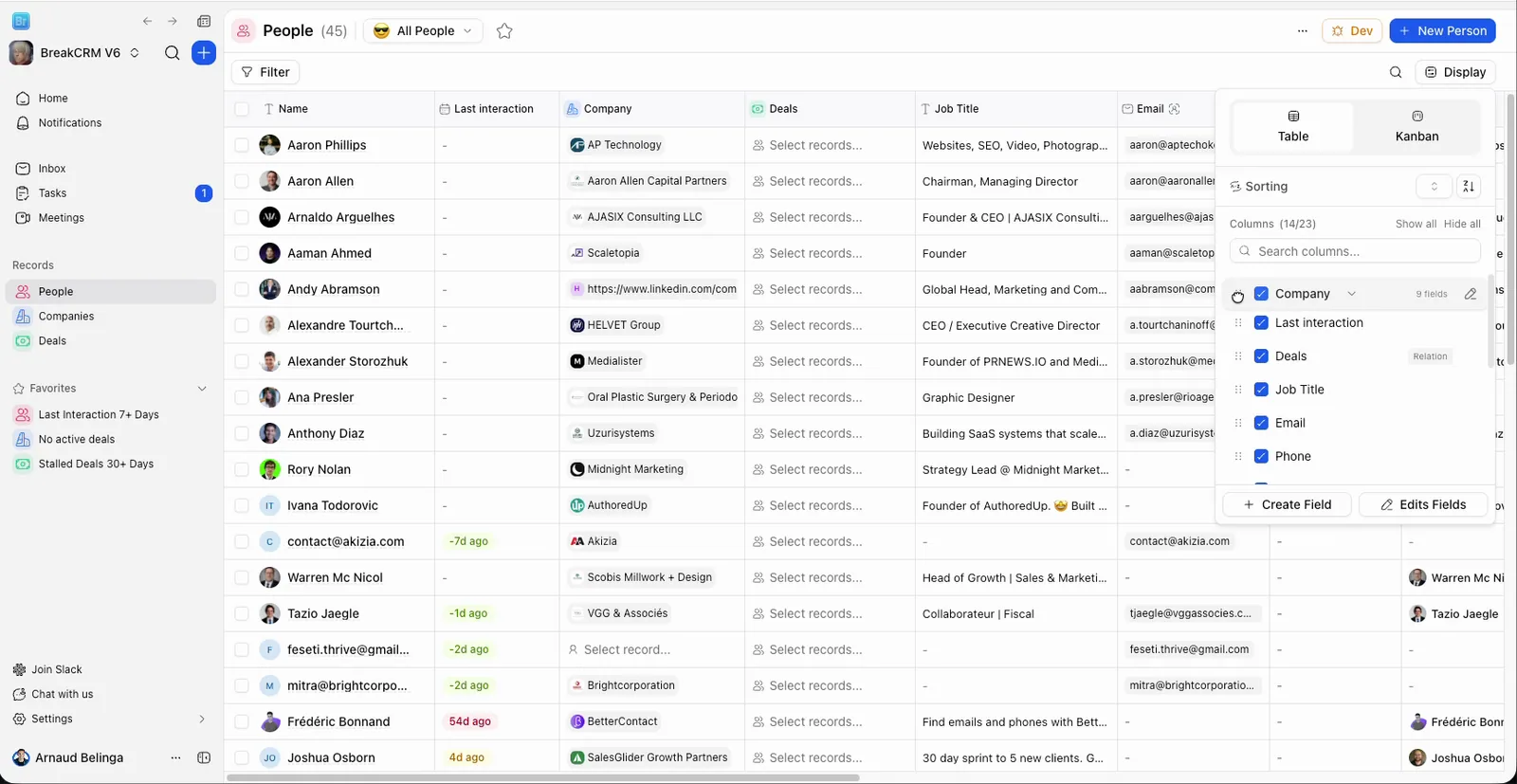Uncheck the Last interaction column checkbox
The height and width of the screenshot is (784, 1517).
[x=1261, y=323]
